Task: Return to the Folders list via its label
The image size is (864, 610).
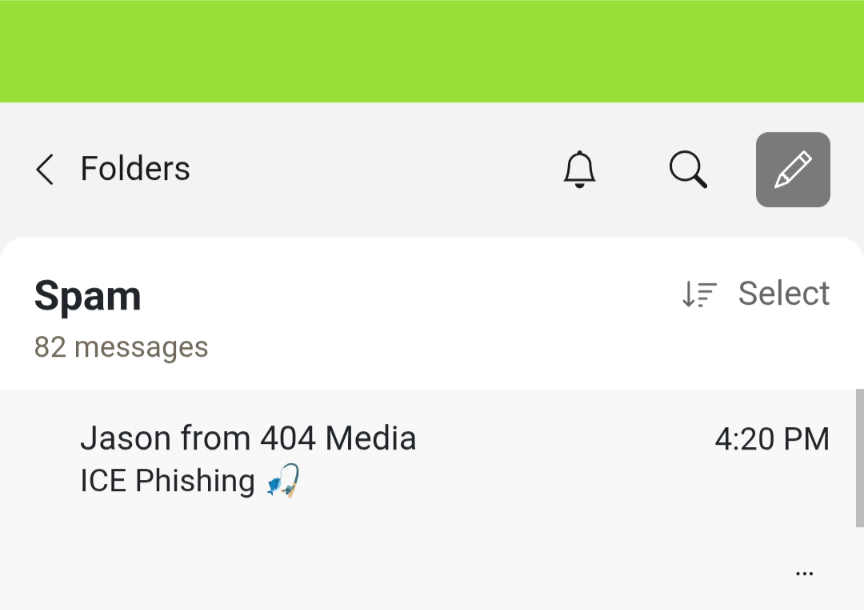Action: pyautogui.click(x=135, y=169)
